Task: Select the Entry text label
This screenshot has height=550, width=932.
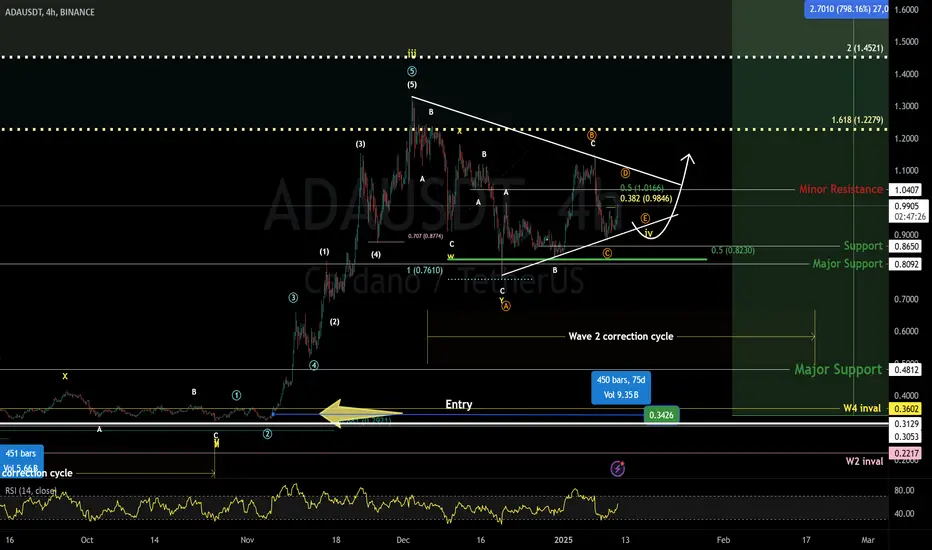Action: coord(459,404)
